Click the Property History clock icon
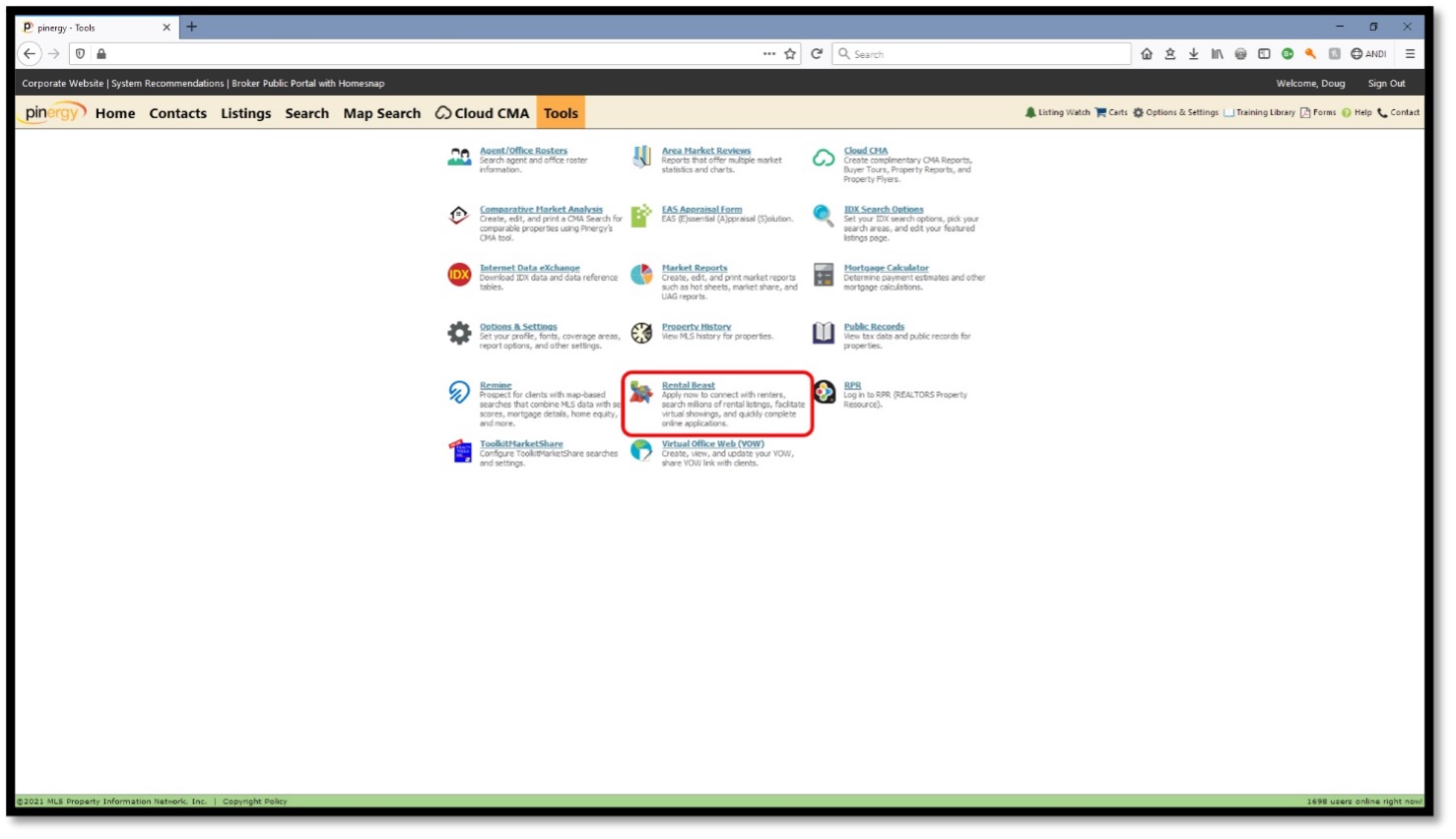This screenshot has width=1456, height=839. click(642, 333)
